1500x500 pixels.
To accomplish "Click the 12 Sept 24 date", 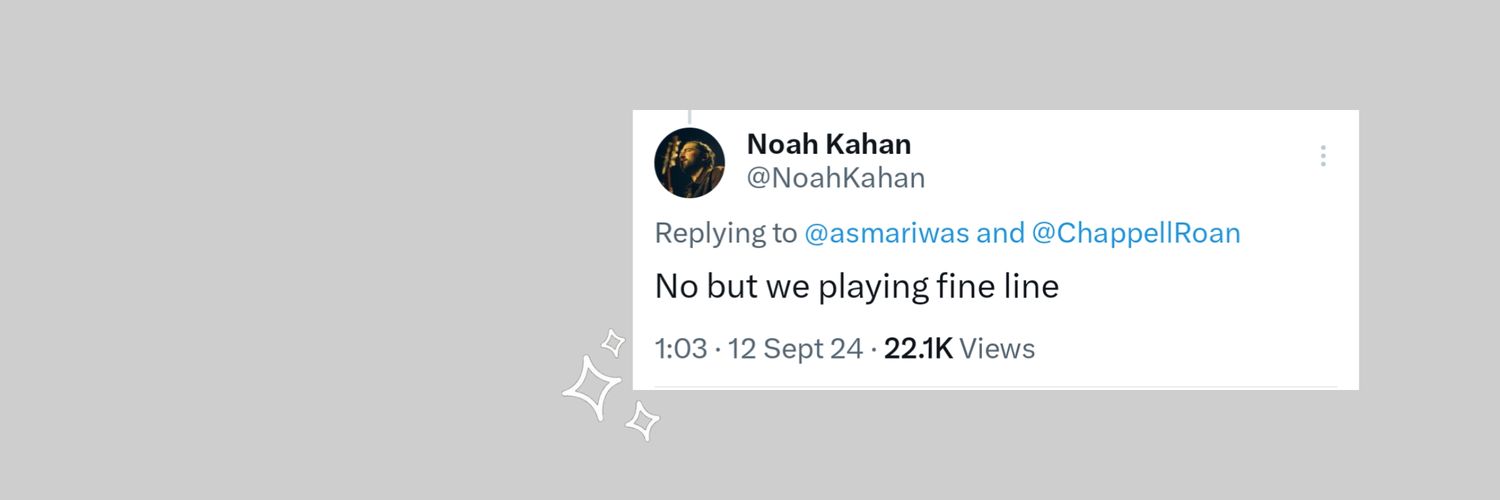I will (795, 349).
